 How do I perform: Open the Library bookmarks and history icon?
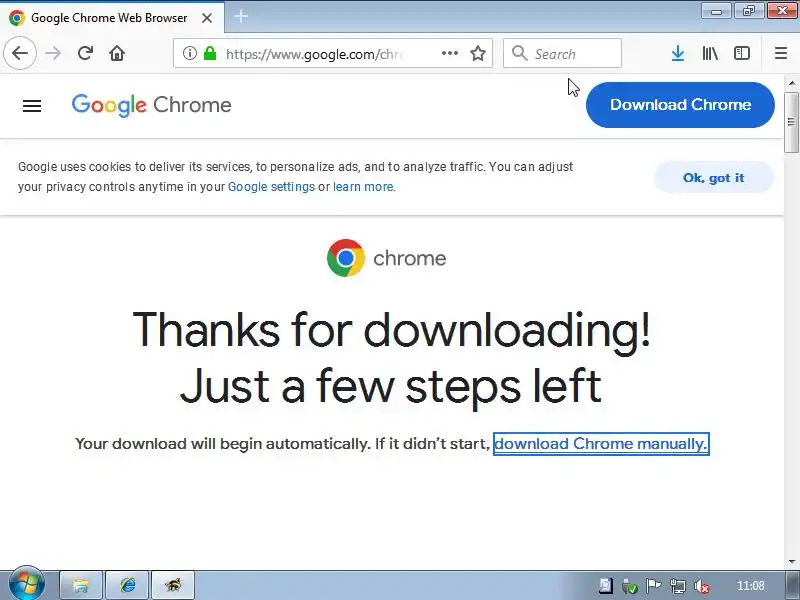tap(710, 53)
